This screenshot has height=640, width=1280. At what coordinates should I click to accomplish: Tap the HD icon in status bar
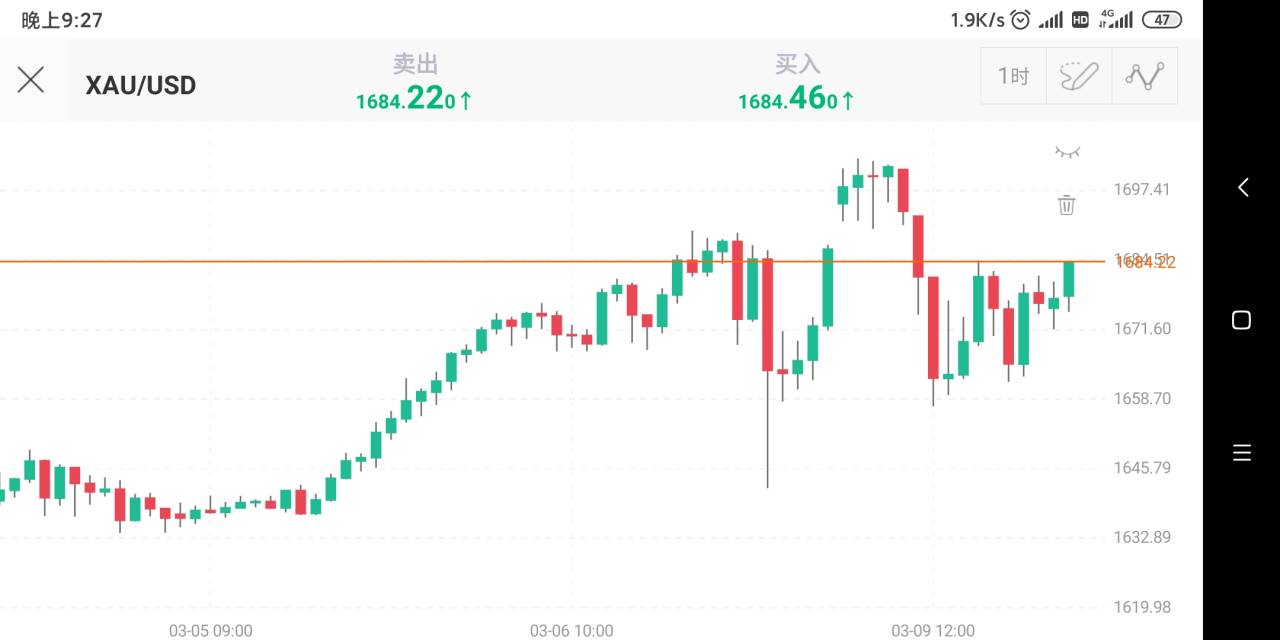[1080, 19]
